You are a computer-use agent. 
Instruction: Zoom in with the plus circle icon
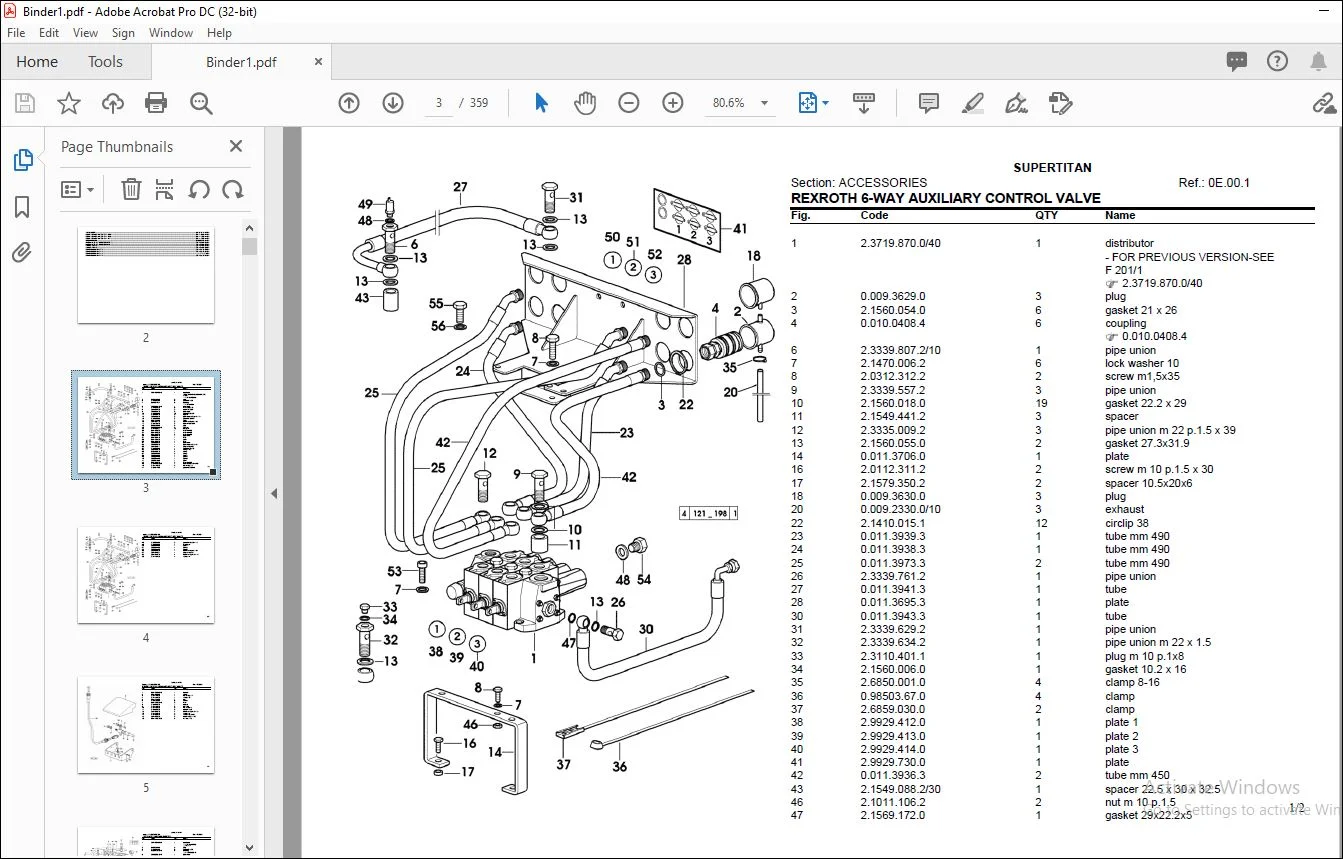(x=673, y=103)
